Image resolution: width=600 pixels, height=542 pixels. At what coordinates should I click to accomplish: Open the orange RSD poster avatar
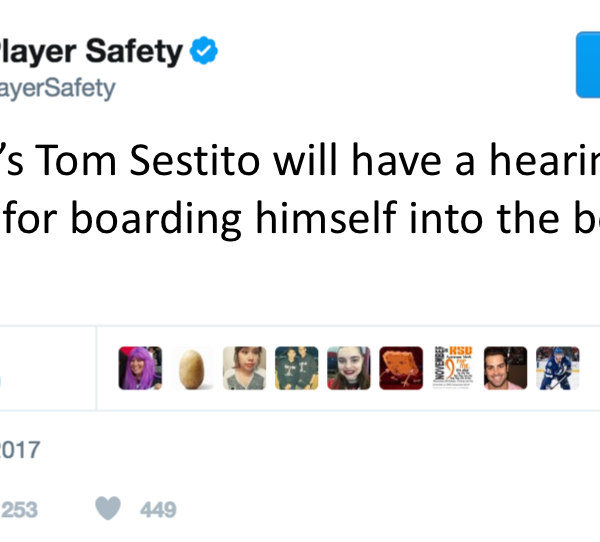click(x=452, y=368)
